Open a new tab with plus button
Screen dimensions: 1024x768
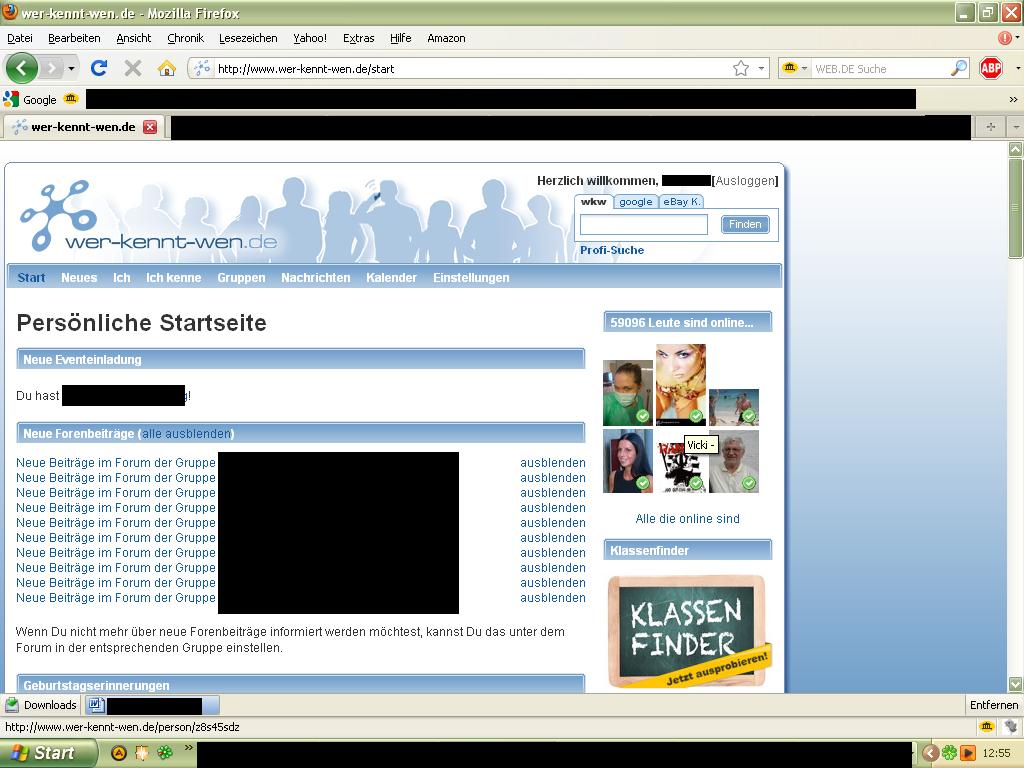pos(991,127)
